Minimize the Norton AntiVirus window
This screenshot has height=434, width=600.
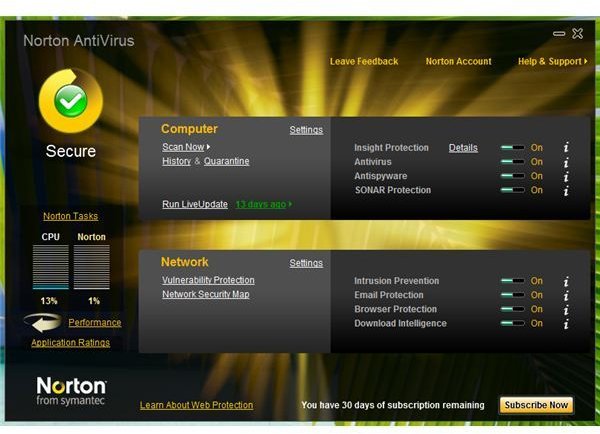559,34
